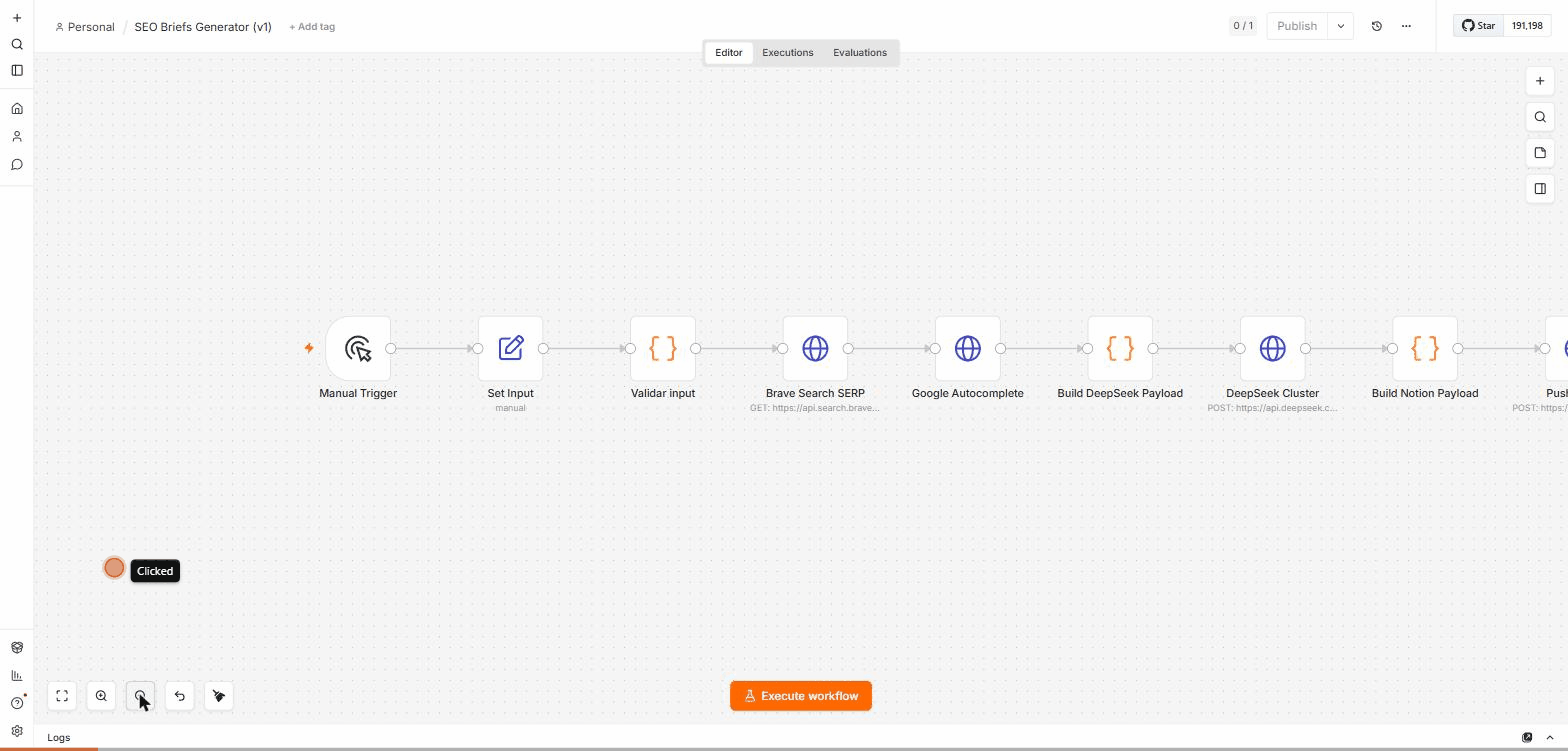Go to Home in left sidebar
Screen dimensions: 1568x751
[17, 109]
